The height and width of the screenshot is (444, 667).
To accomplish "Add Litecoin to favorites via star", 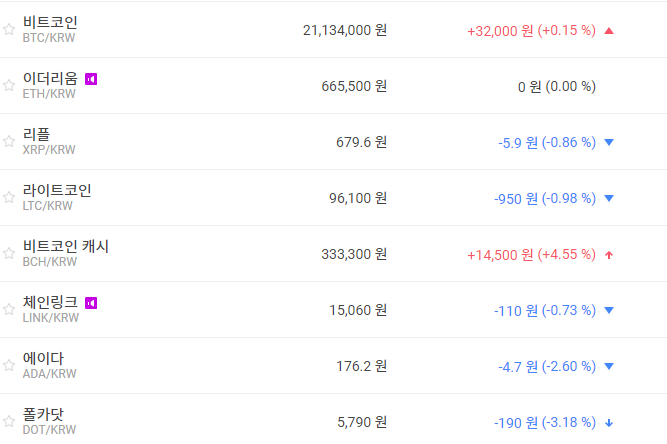I will (9, 198).
